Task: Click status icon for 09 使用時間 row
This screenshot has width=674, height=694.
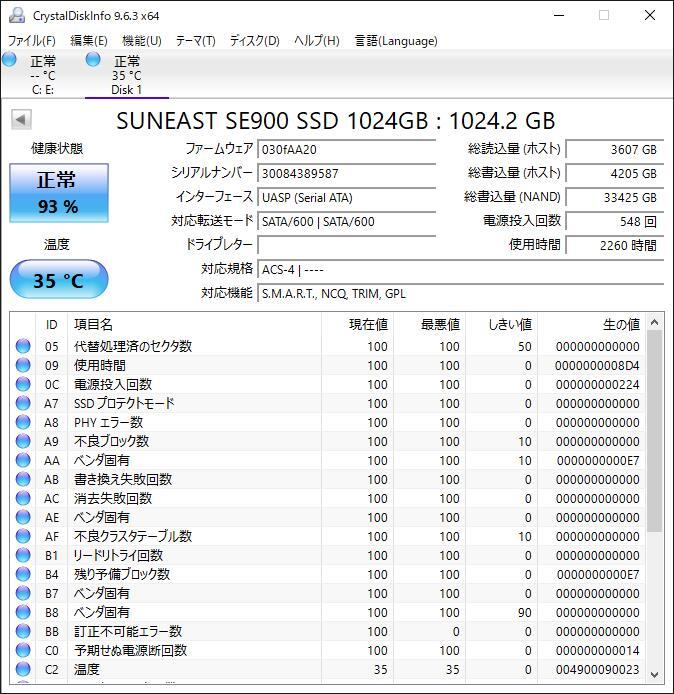Action: point(23,365)
